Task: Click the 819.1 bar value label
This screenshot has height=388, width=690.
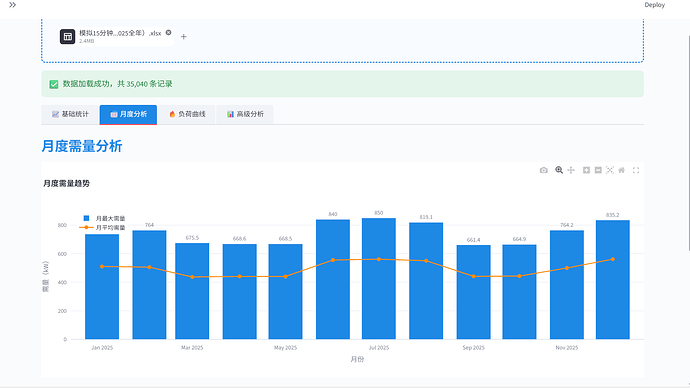Action: click(426, 217)
